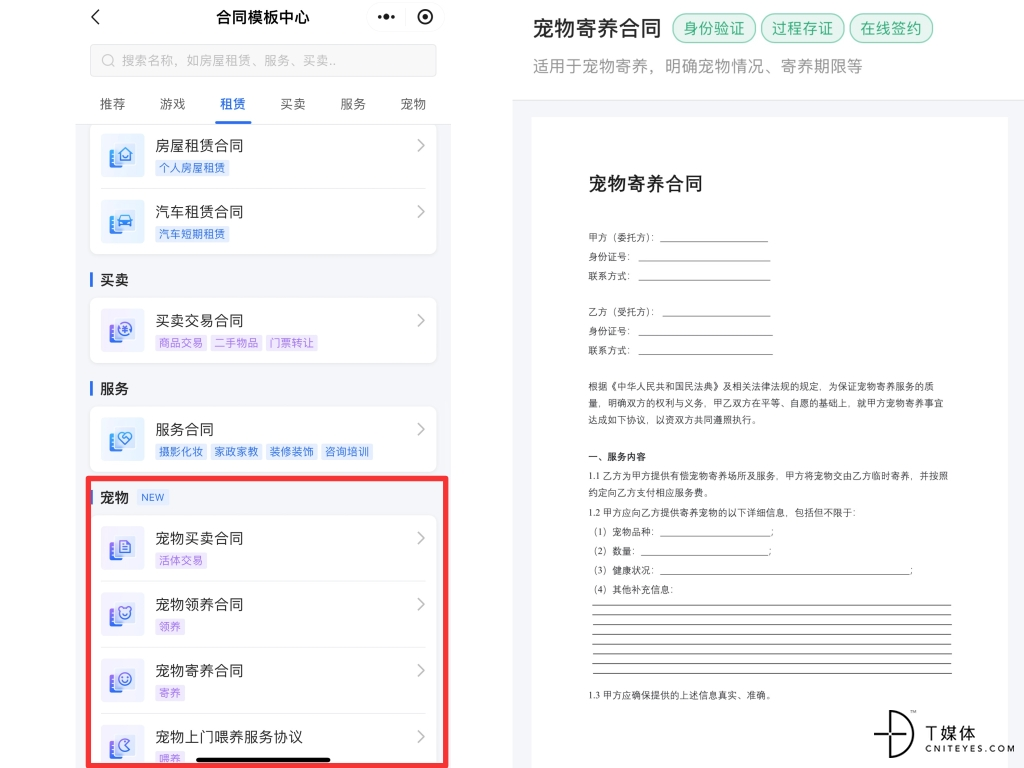This screenshot has height=768, width=1024.
Task: Click the pet adoption contract icon
Action: pyautogui.click(x=122, y=614)
